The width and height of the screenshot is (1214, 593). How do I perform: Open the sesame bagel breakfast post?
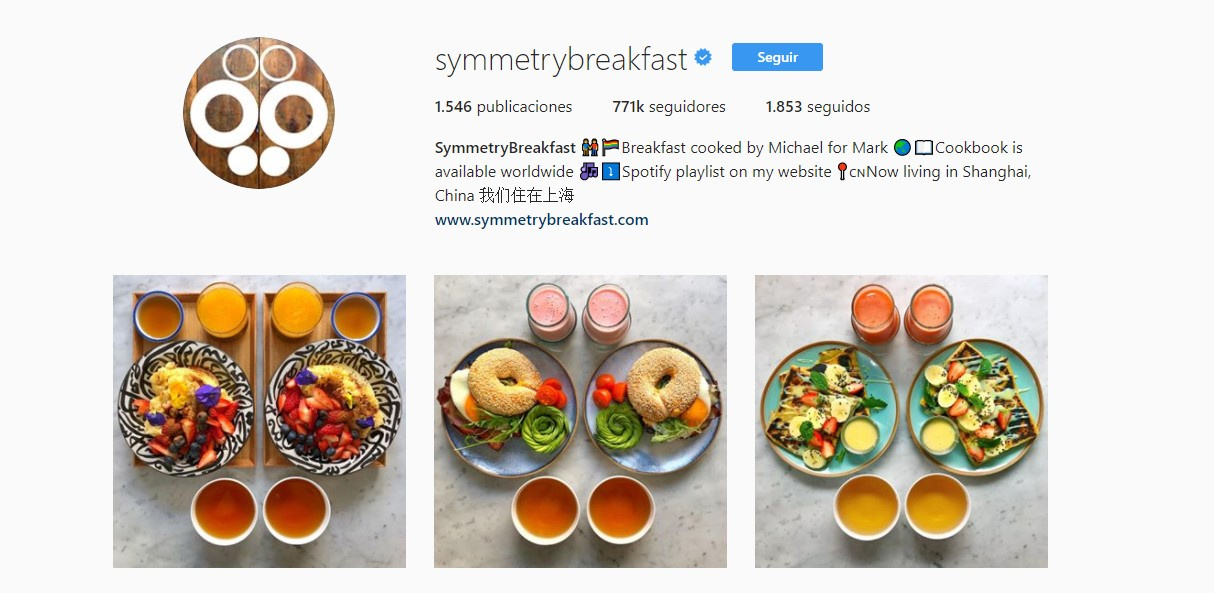[x=580, y=421]
